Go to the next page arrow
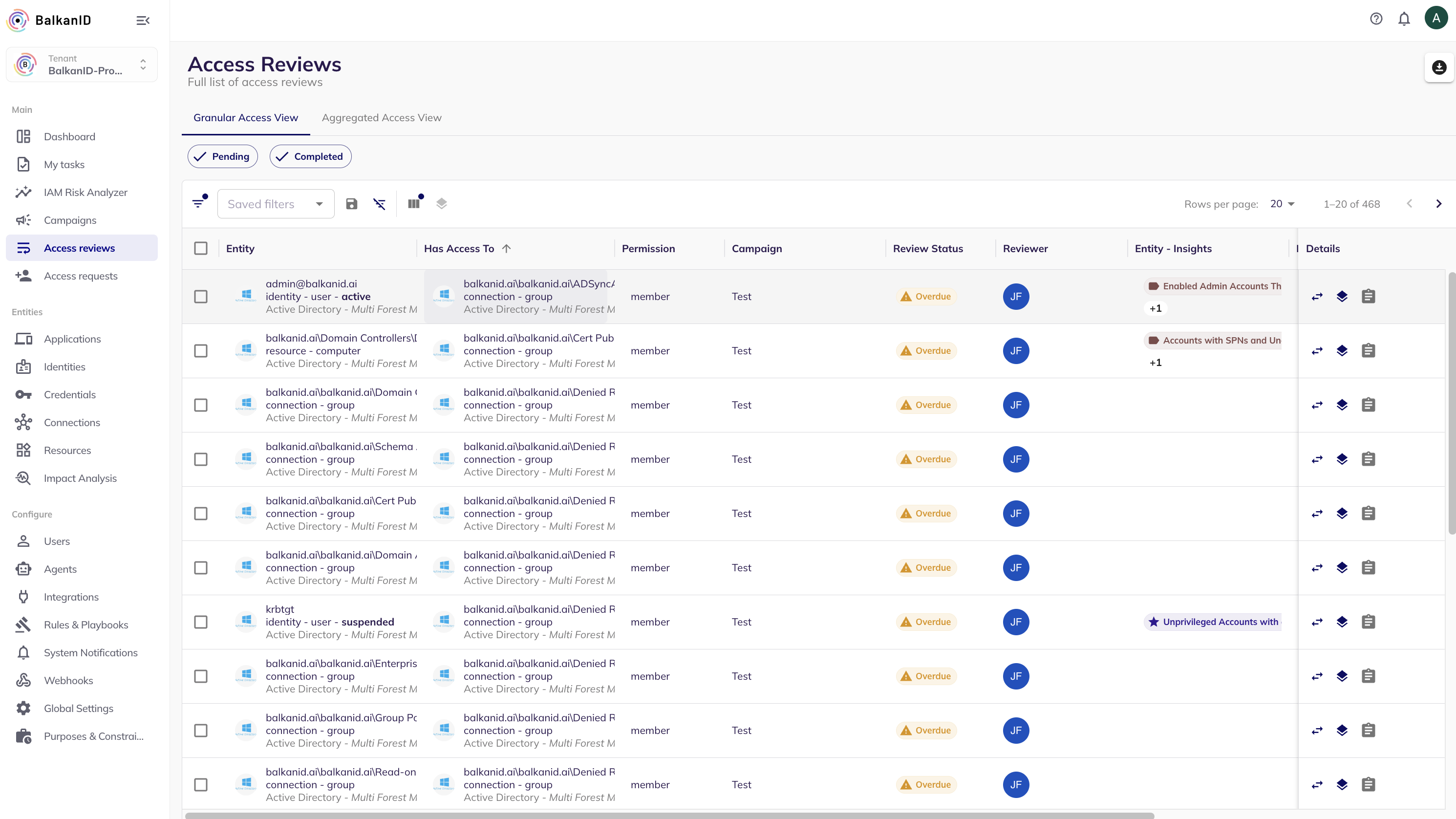 (x=1438, y=203)
